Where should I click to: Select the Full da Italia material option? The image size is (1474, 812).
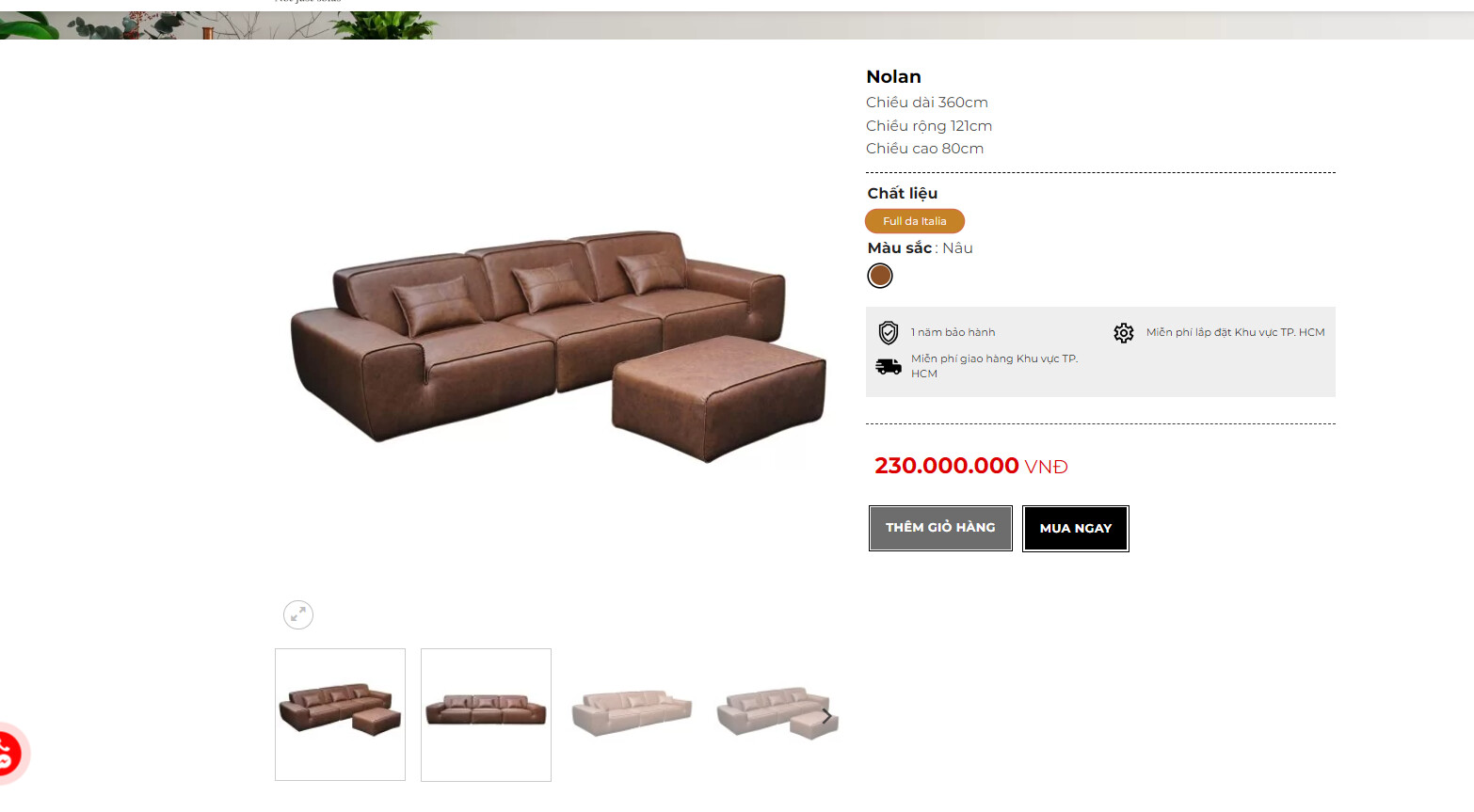[x=915, y=221]
